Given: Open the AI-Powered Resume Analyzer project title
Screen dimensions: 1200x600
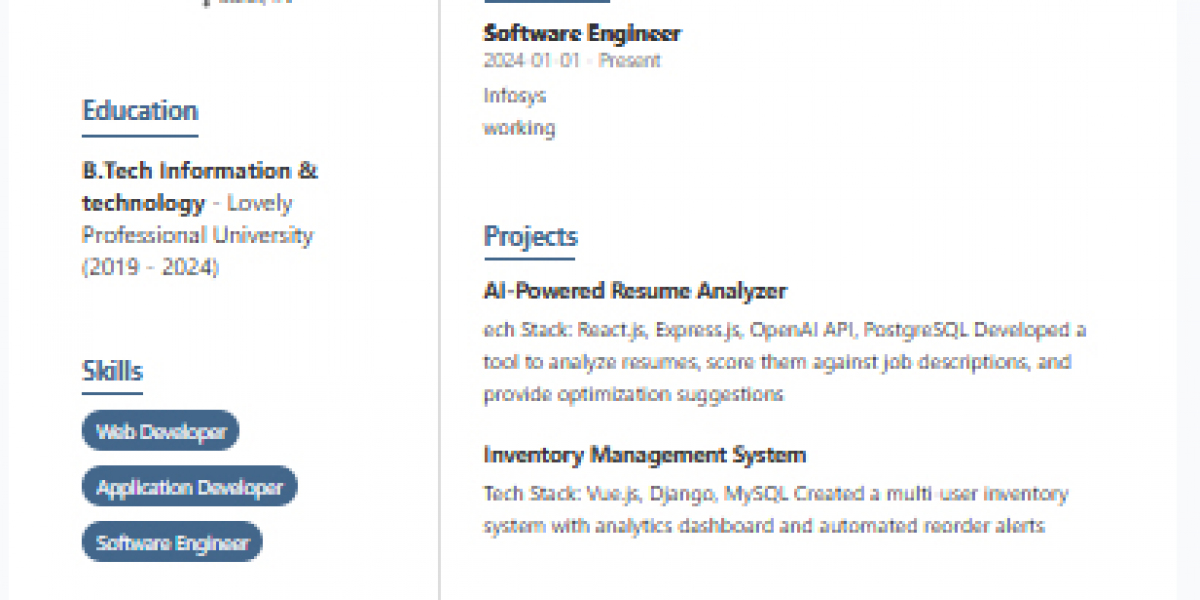Looking at the screenshot, I should 635,291.
